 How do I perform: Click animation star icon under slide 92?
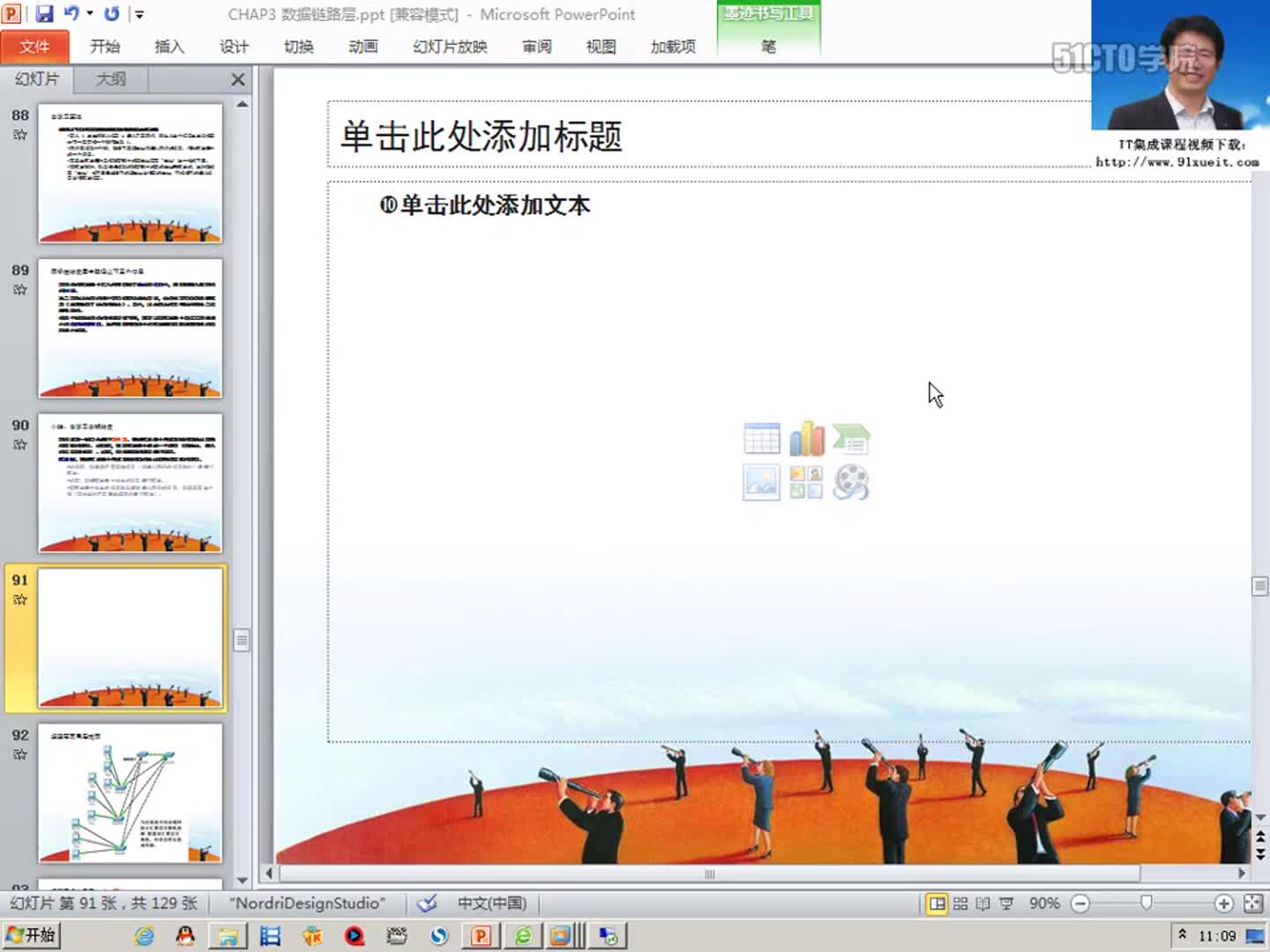pos(20,755)
